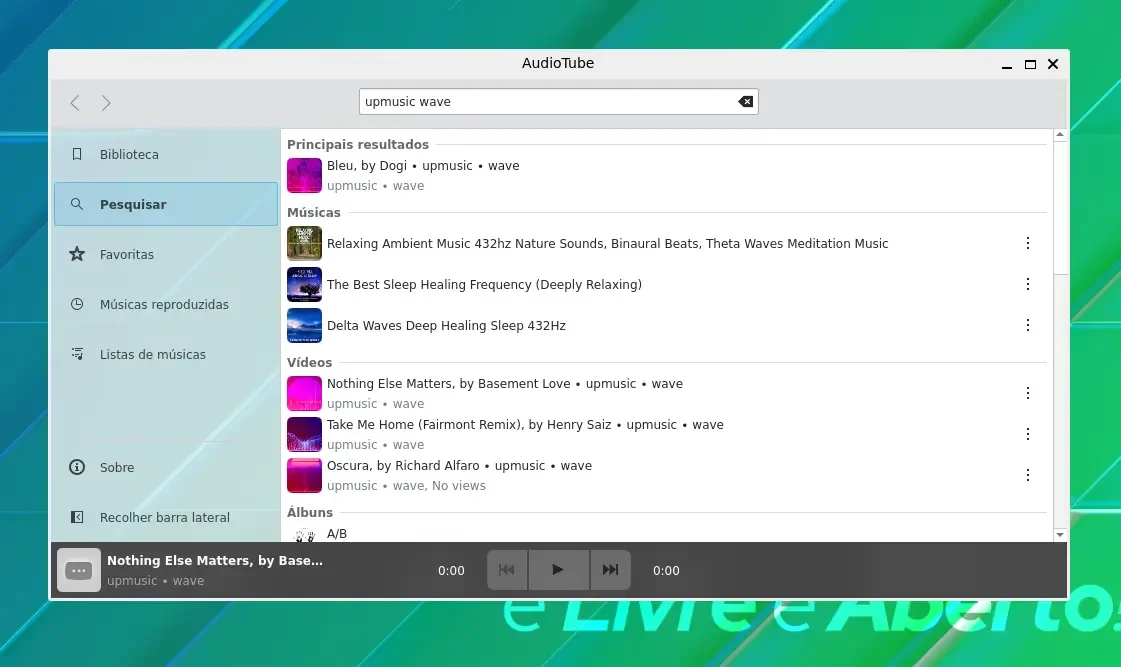The width and height of the screenshot is (1121, 667).
Task: Click the search field containing upmusic wave
Action: [x=558, y=102]
